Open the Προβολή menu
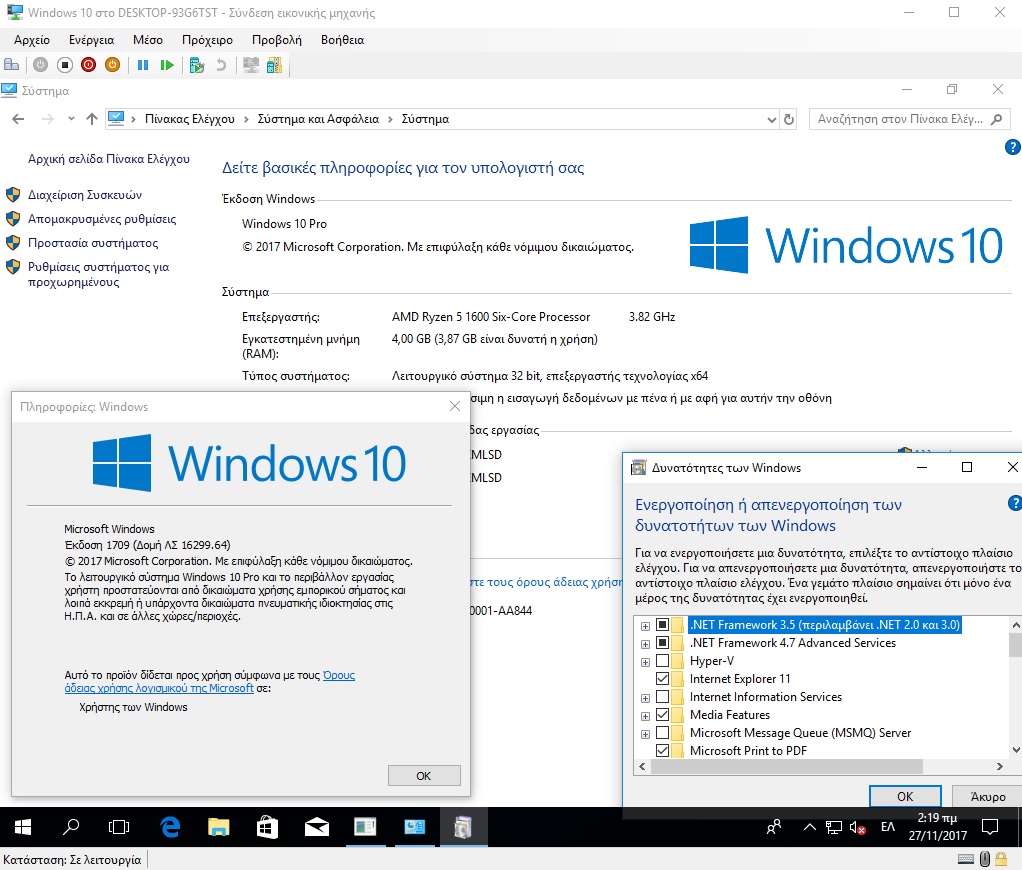The image size is (1022, 870). click(x=277, y=40)
